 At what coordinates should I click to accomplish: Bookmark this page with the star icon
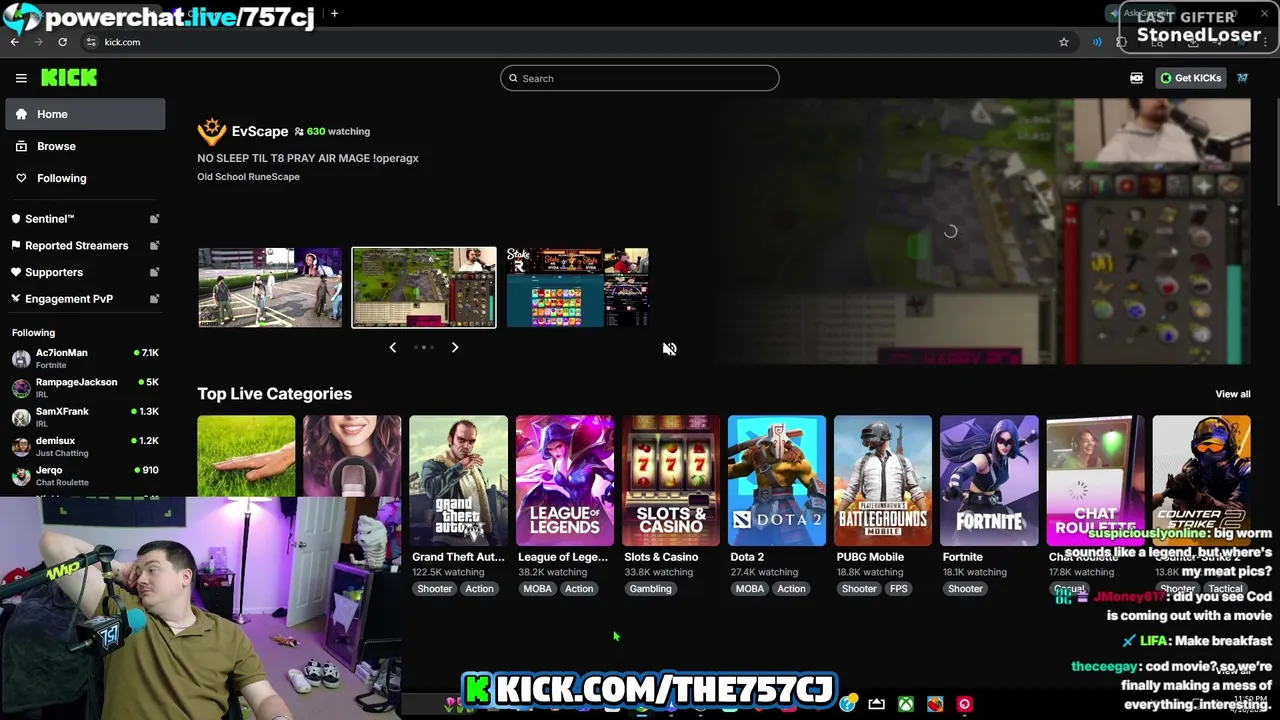(x=1064, y=42)
